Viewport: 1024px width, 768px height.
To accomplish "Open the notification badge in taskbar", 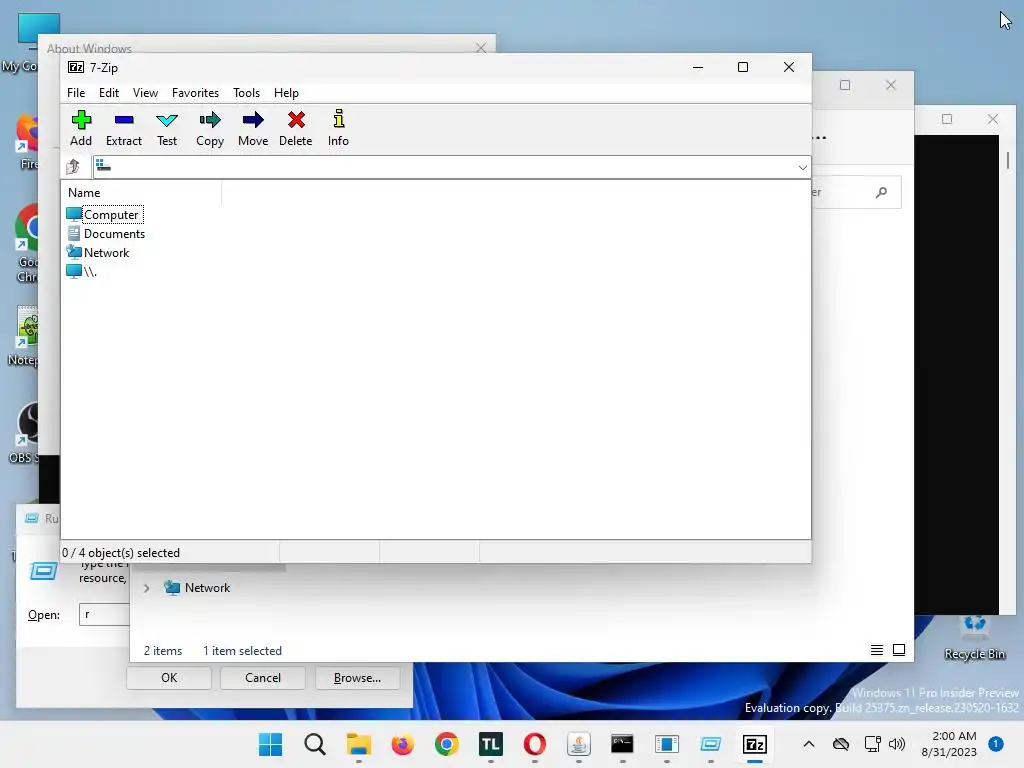I will (995, 744).
